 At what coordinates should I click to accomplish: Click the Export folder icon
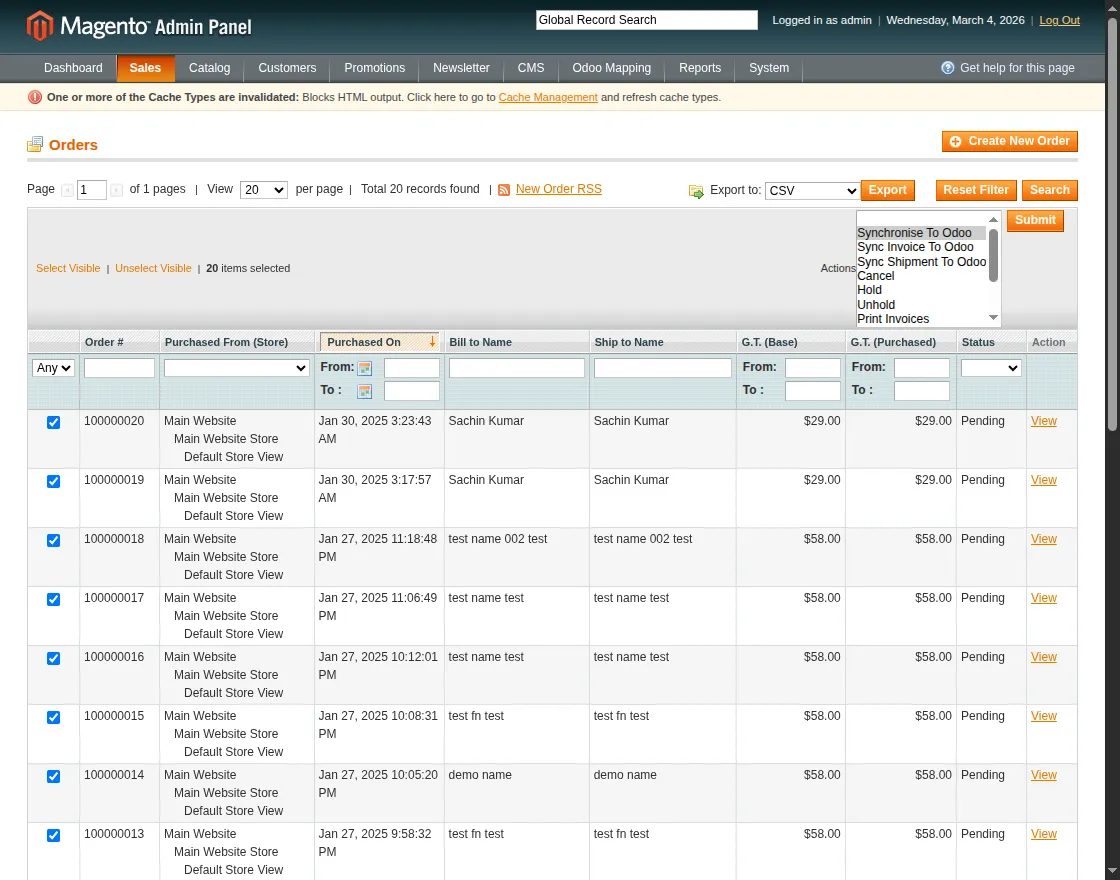pyautogui.click(x=696, y=191)
